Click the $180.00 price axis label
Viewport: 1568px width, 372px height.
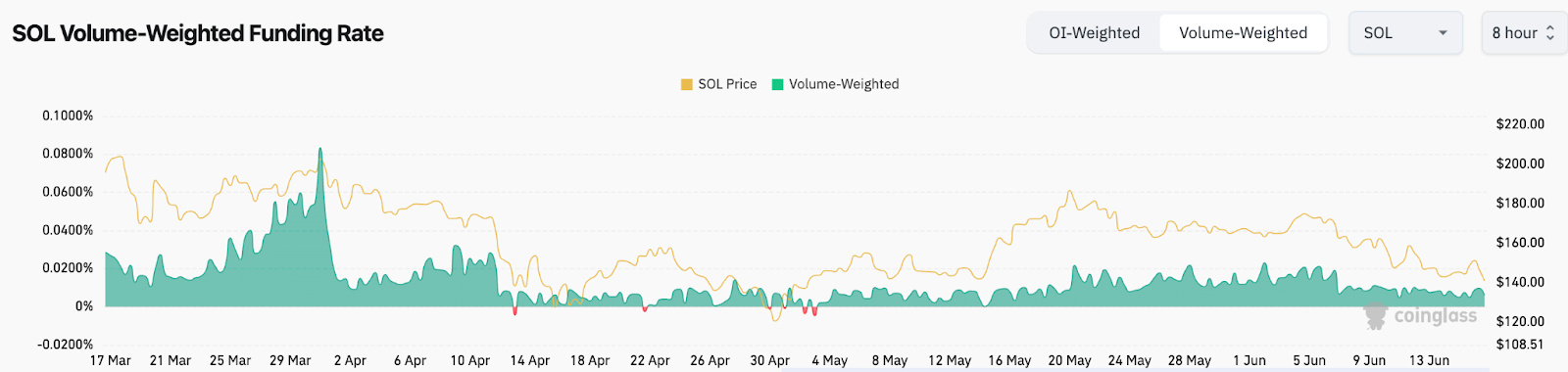point(1520,203)
